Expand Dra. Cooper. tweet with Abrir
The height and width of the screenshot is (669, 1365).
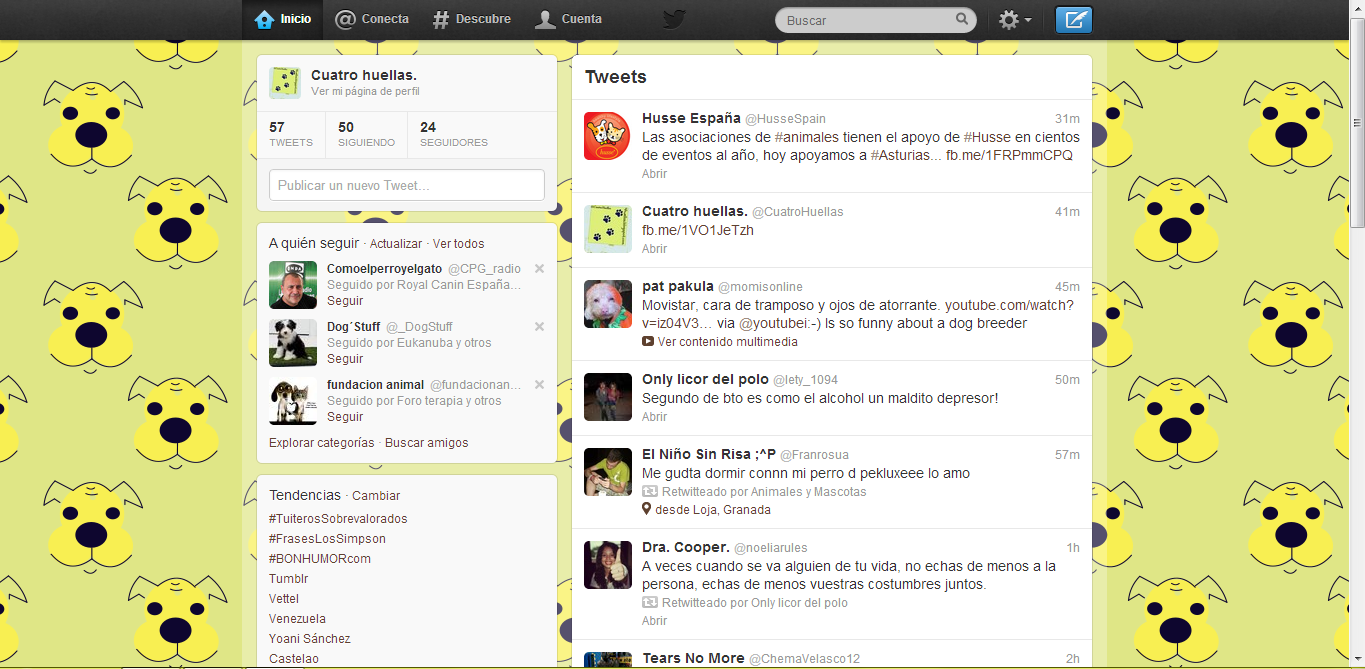click(654, 621)
